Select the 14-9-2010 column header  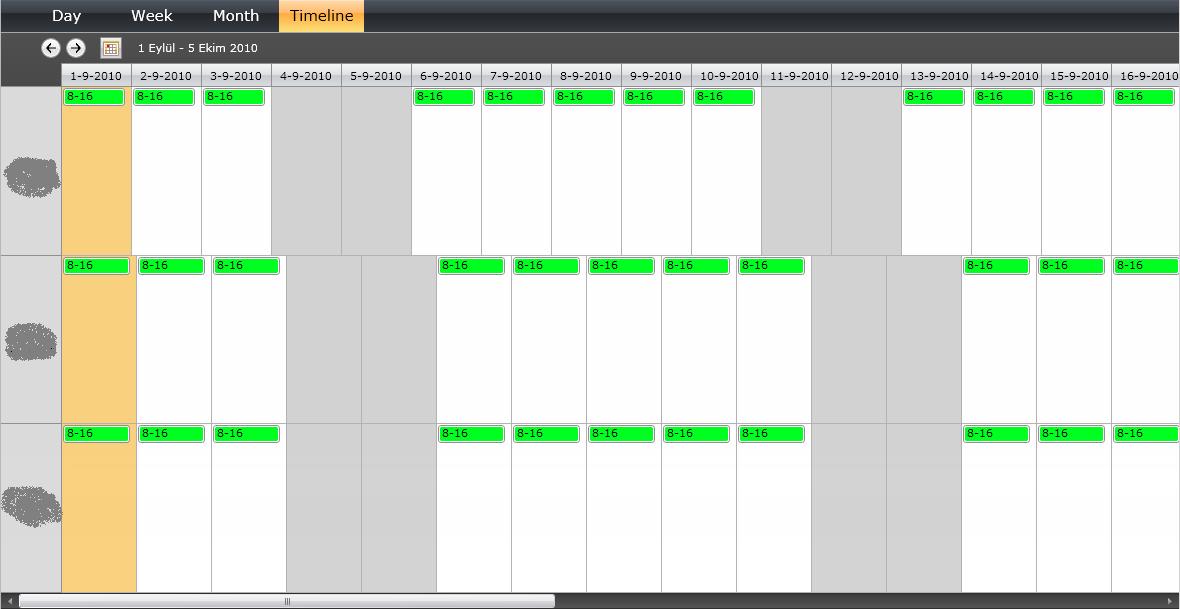(1006, 75)
